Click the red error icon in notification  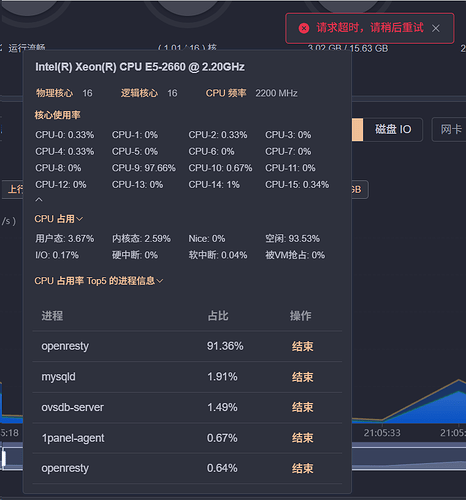[304, 28]
